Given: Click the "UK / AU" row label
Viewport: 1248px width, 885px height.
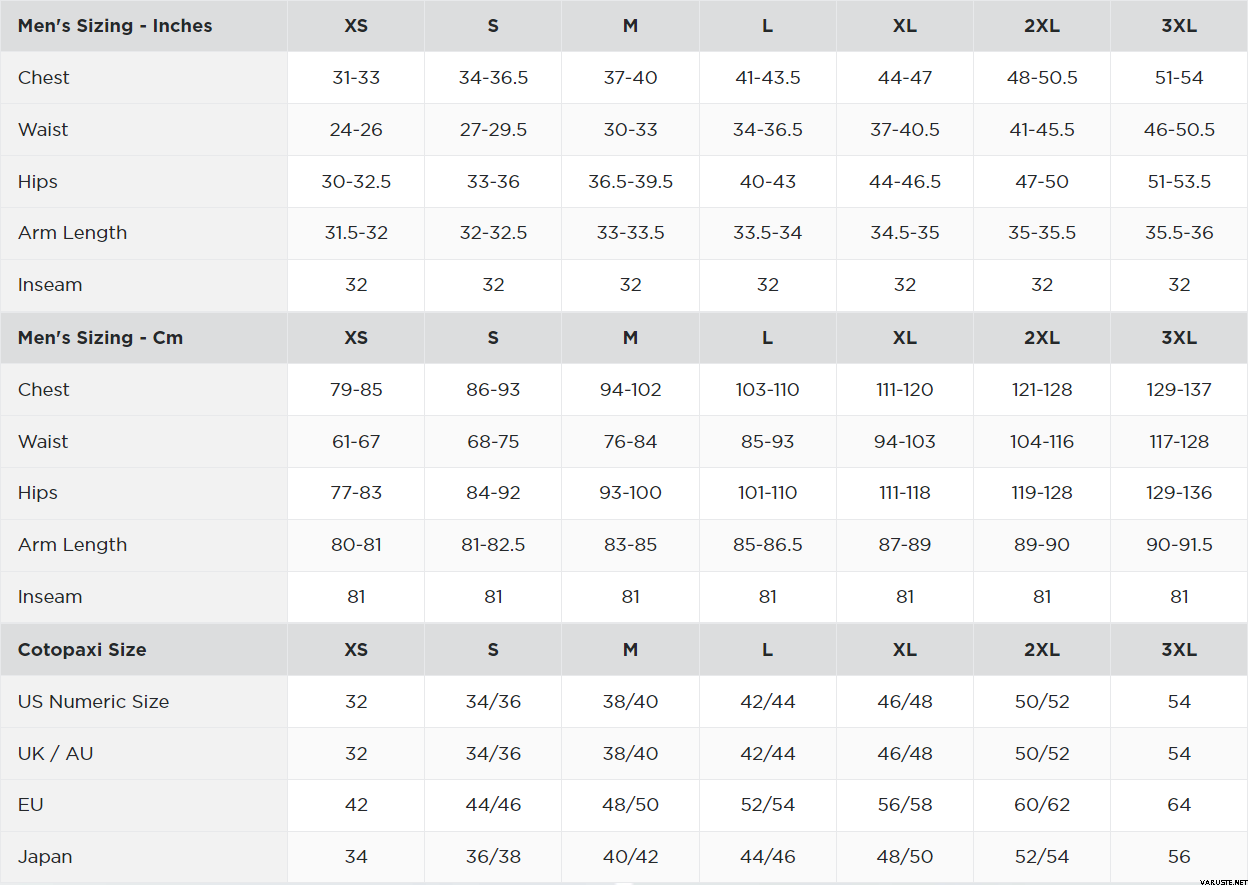Looking at the screenshot, I should 55,754.
